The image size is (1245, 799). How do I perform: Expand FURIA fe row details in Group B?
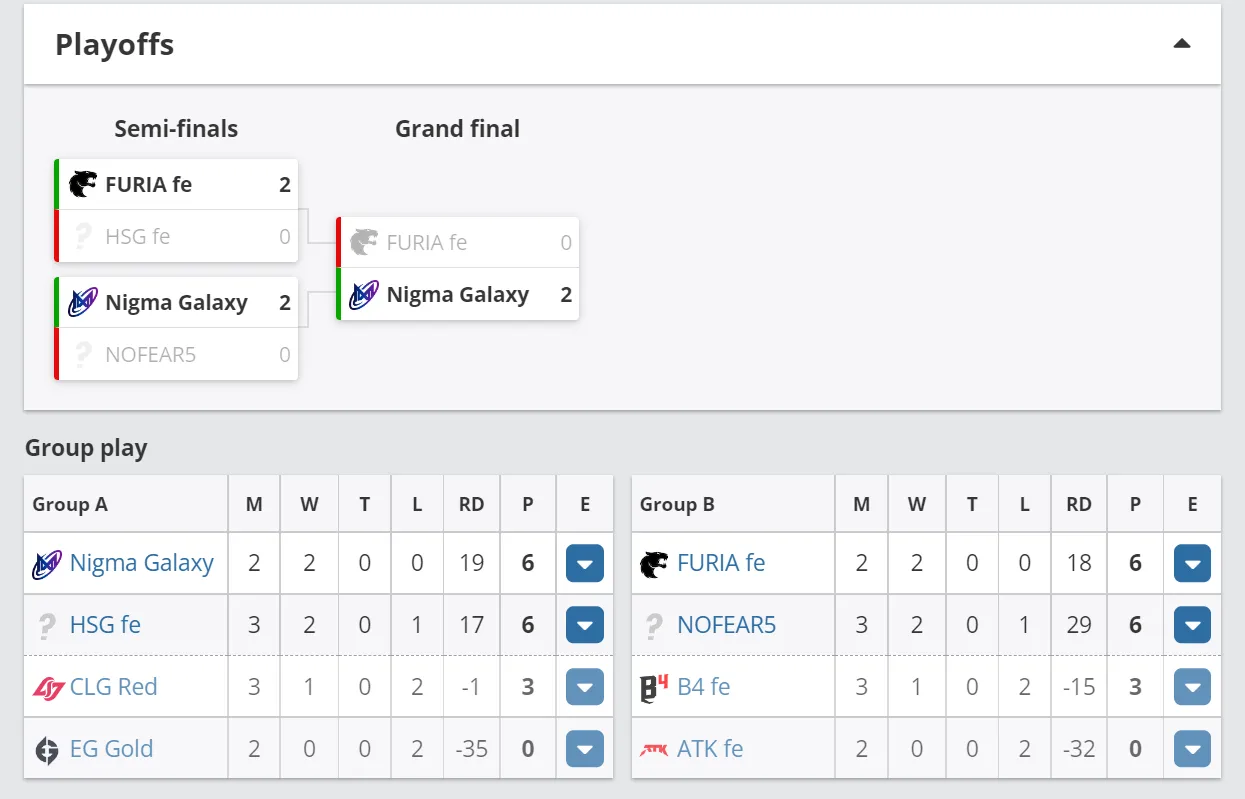1192,564
